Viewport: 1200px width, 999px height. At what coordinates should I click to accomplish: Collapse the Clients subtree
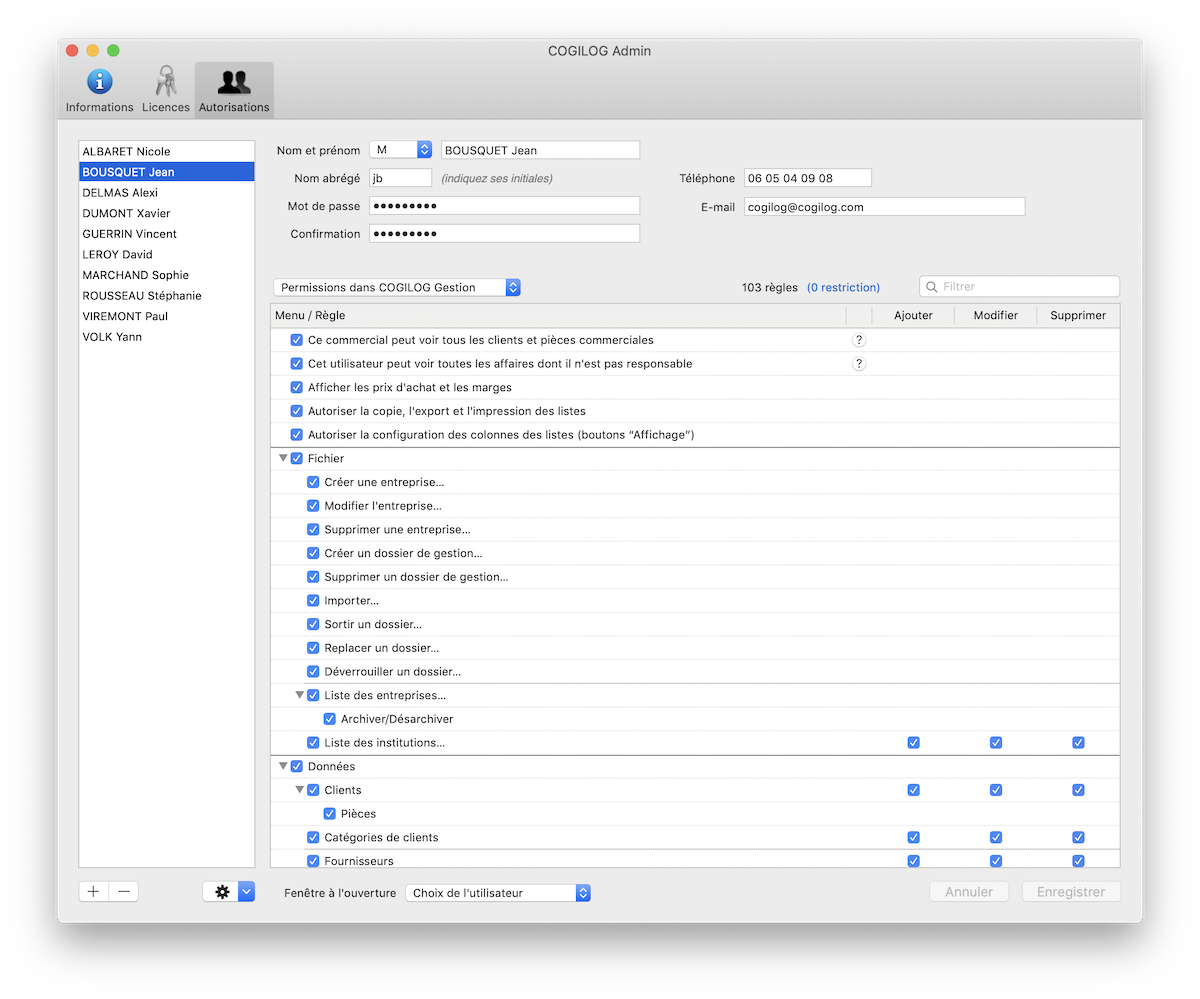pos(300,790)
